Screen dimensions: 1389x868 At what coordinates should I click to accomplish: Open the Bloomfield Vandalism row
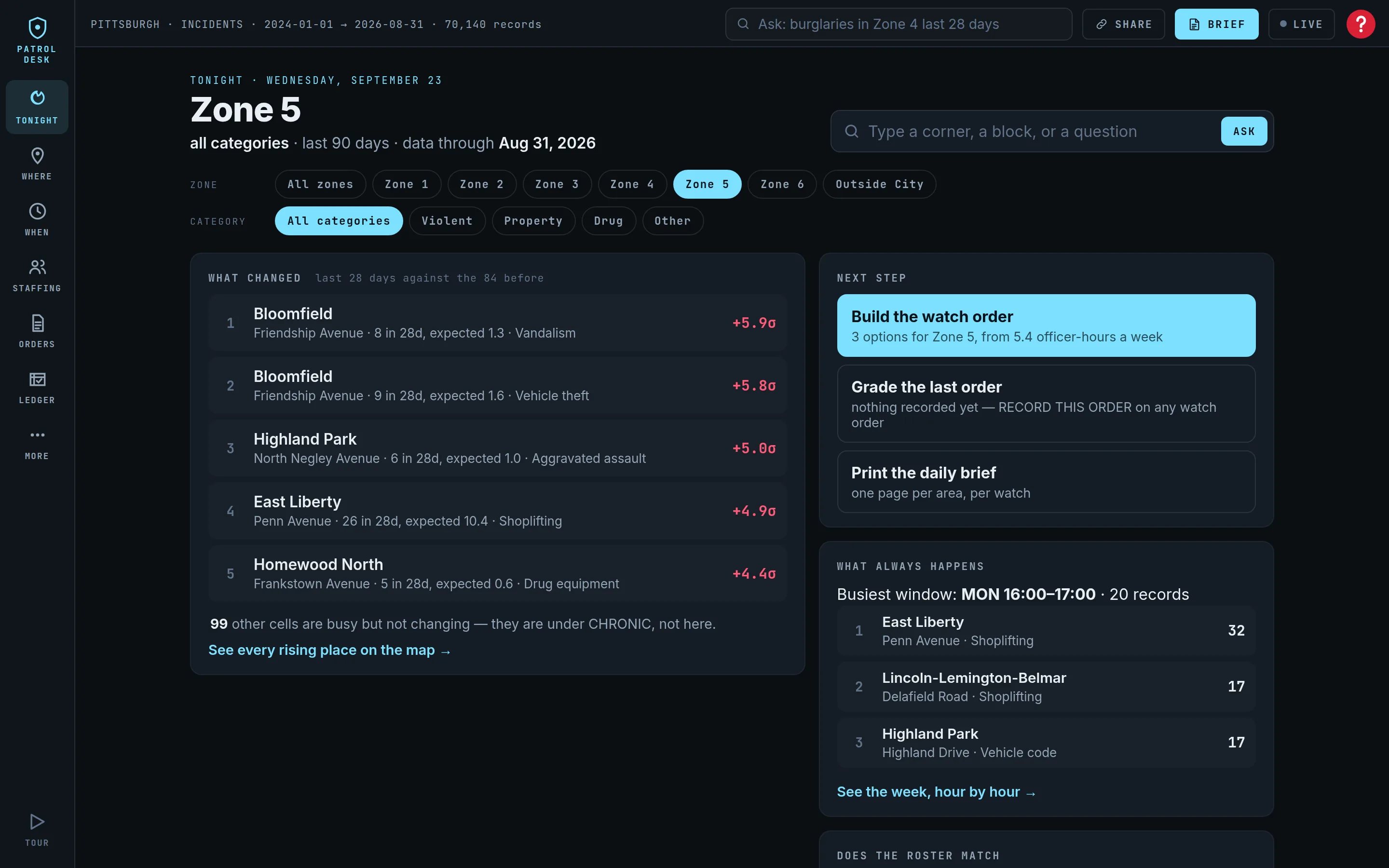pyautogui.click(x=498, y=323)
